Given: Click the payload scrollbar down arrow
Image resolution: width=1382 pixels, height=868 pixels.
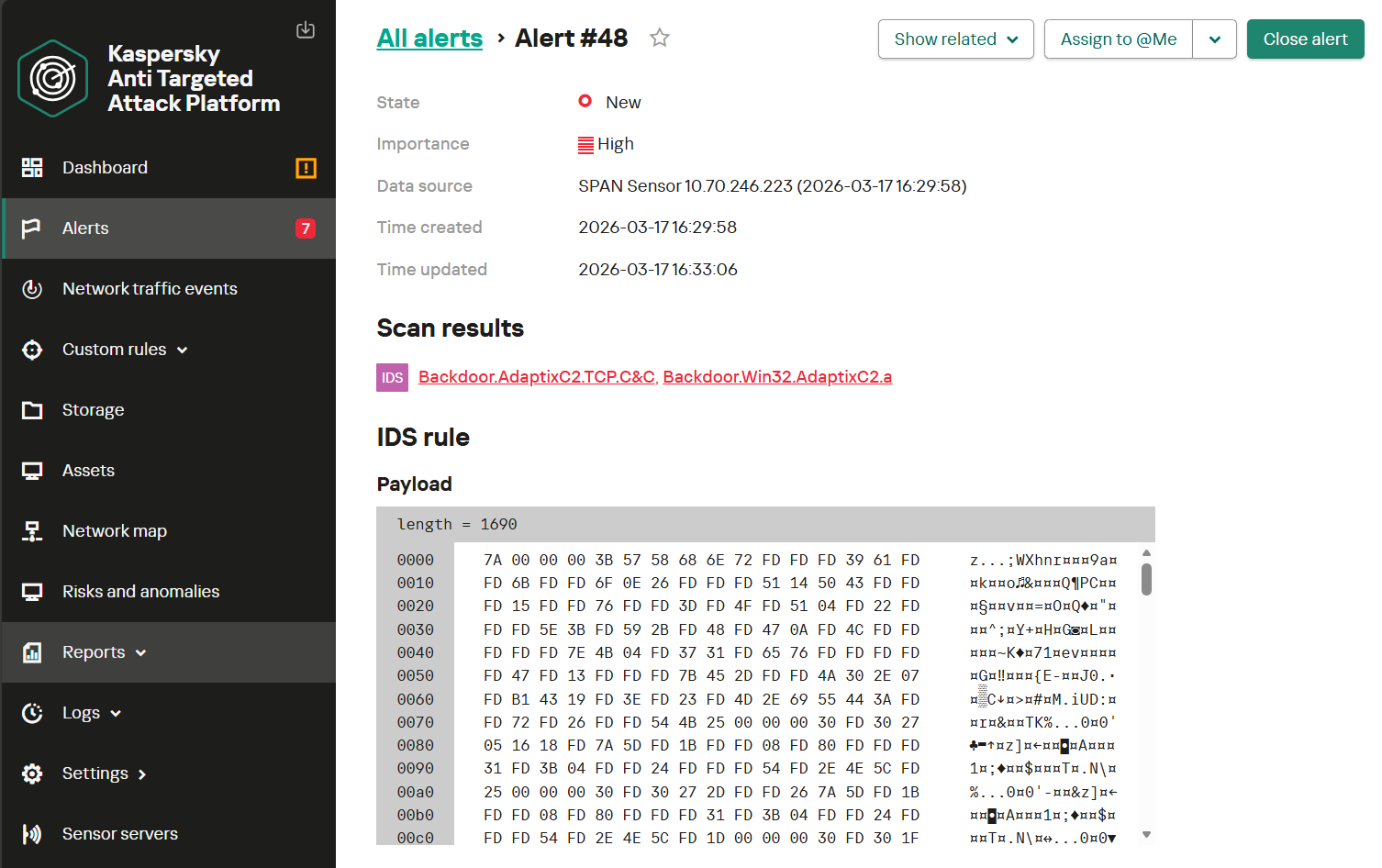Looking at the screenshot, I should coord(1146,834).
